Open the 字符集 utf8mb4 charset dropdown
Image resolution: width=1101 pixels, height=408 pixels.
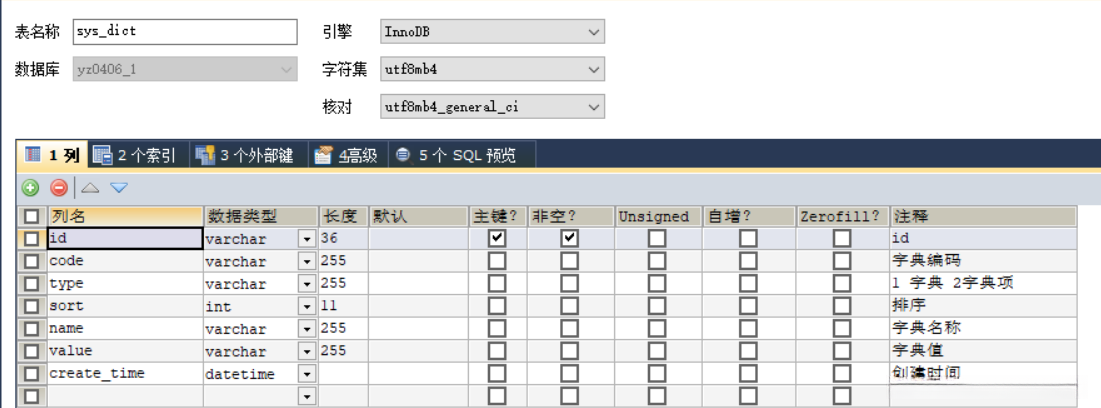point(594,69)
